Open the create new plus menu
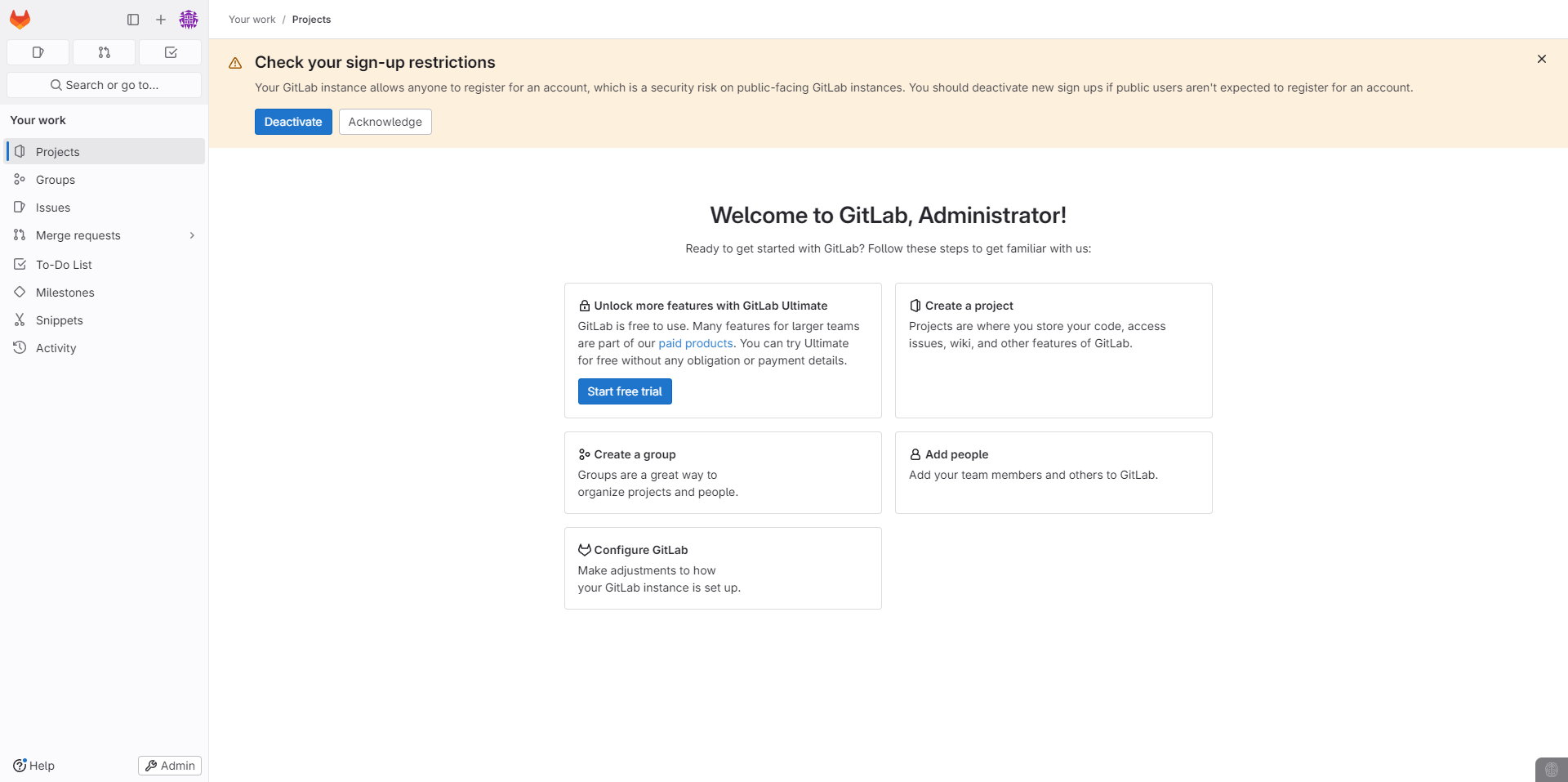1568x782 pixels. click(x=161, y=20)
